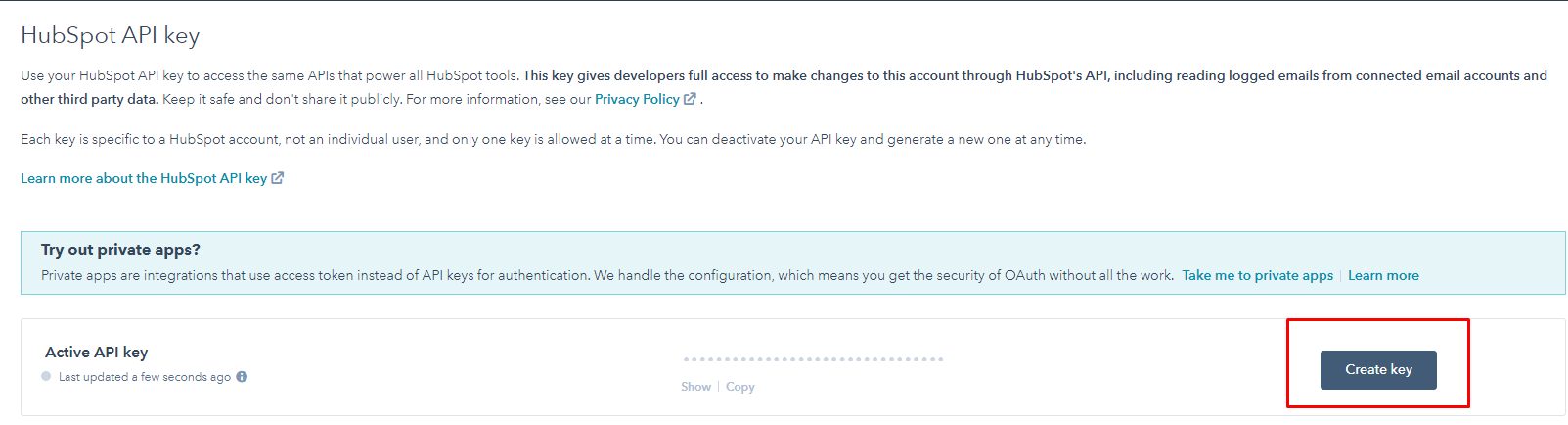Click the Try out private apps? heading

(x=120, y=250)
